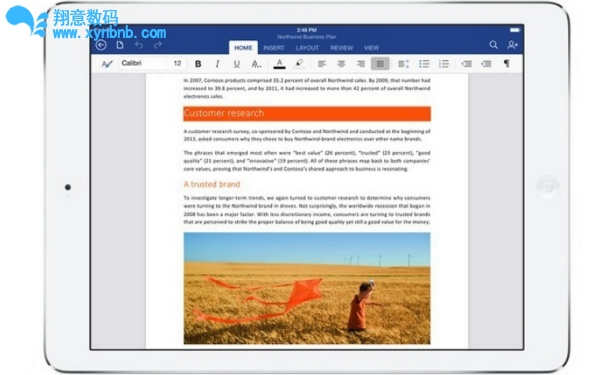Image resolution: width=600 pixels, height=375 pixels.
Task: Open the font size 12 box
Action: tap(178, 64)
